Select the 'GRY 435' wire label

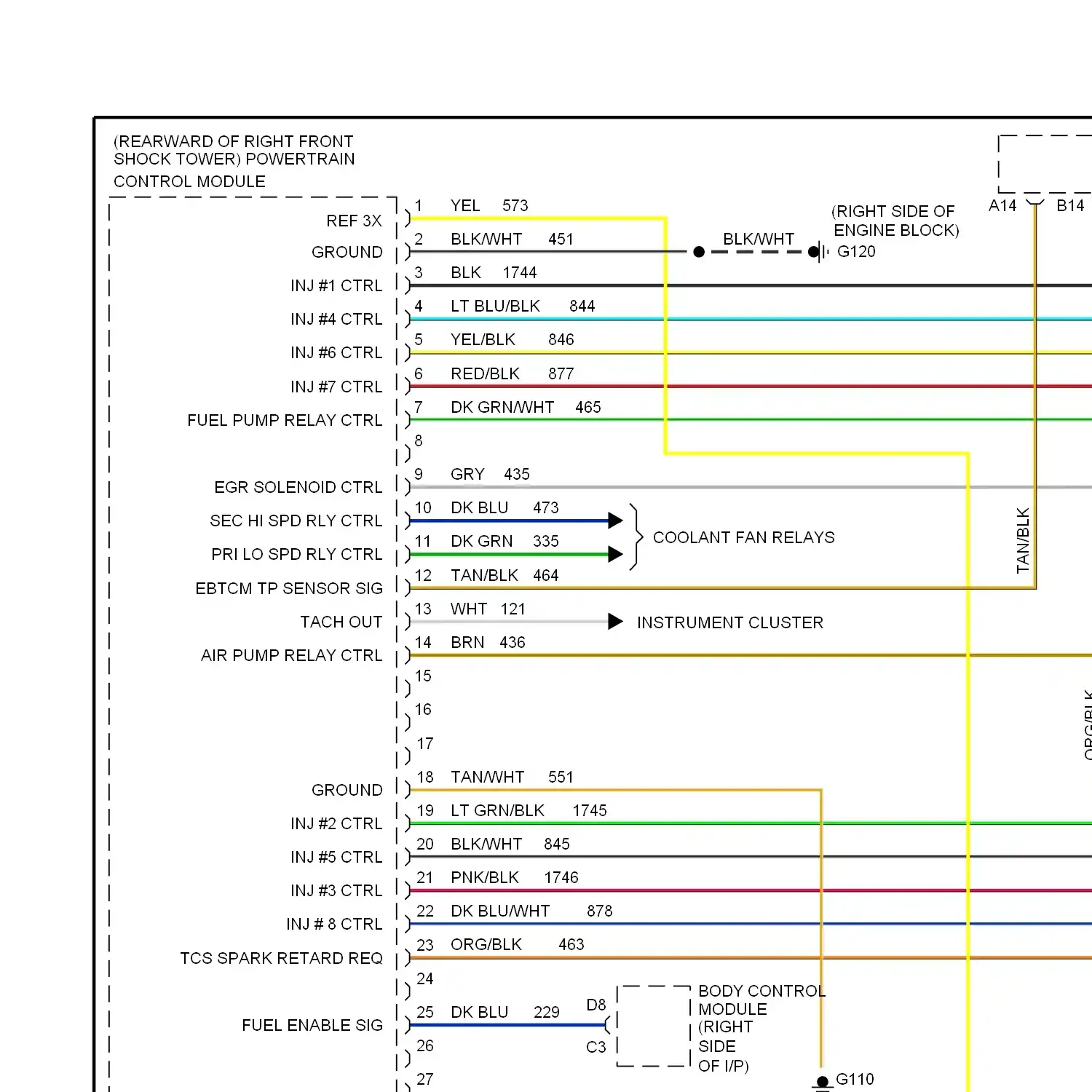[x=490, y=475]
